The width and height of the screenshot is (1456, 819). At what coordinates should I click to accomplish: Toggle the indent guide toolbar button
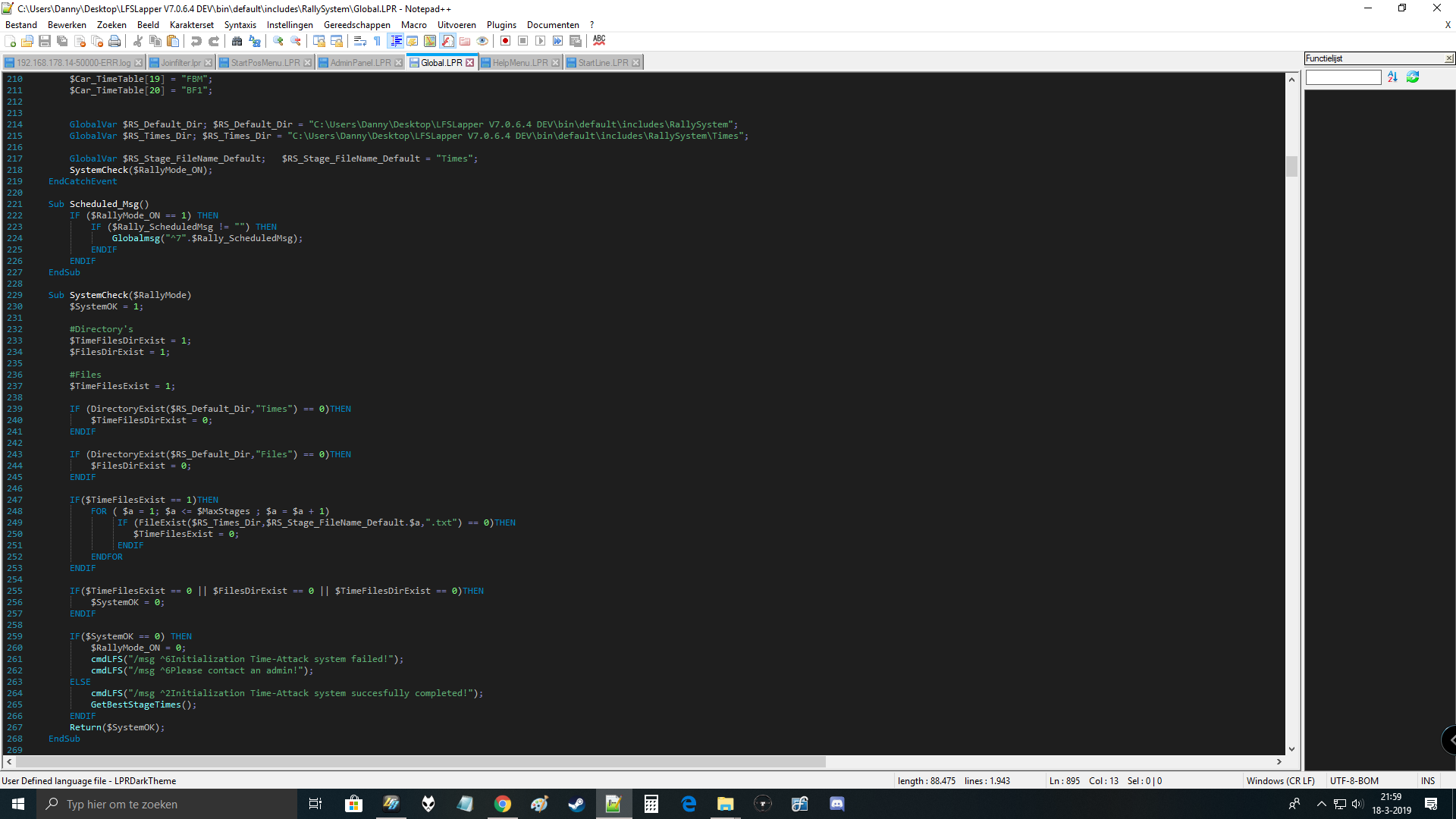[x=396, y=41]
